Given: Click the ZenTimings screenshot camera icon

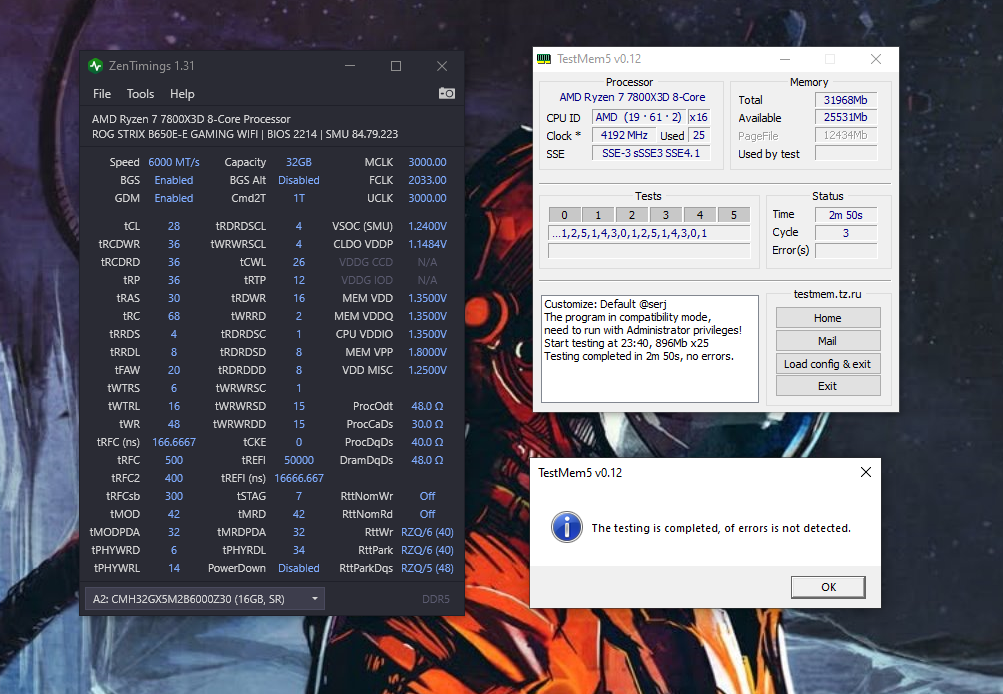Looking at the screenshot, I should tap(446, 93).
